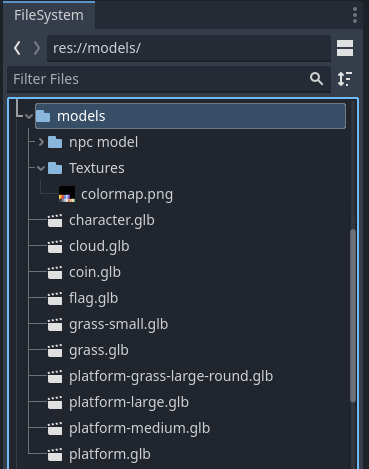Select grass-small.glb in file list
369x469 pixels.
[118, 325]
